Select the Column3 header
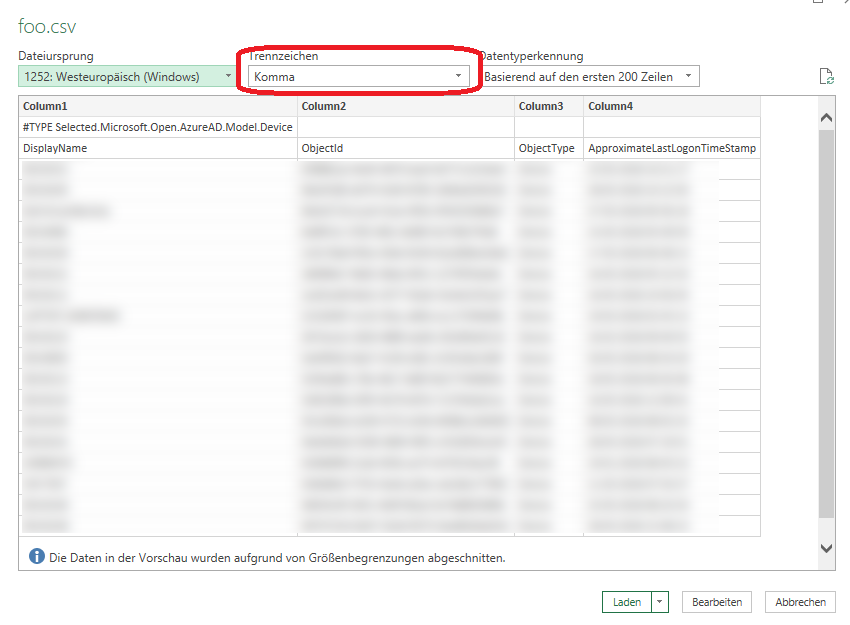The height and width of the screenshot is (625, 850). [548, 106]
